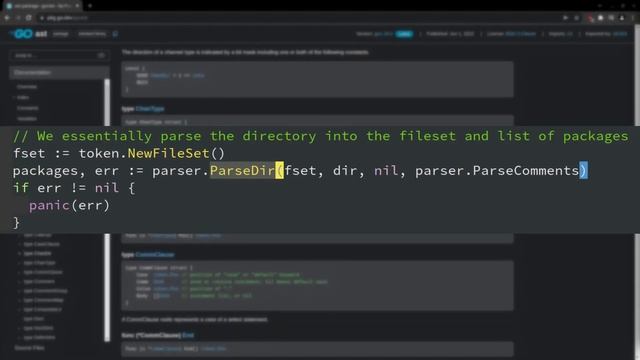640x360 pixels.
Task: Open the CommClause type heading link
Action: click(x=155, y=255)
